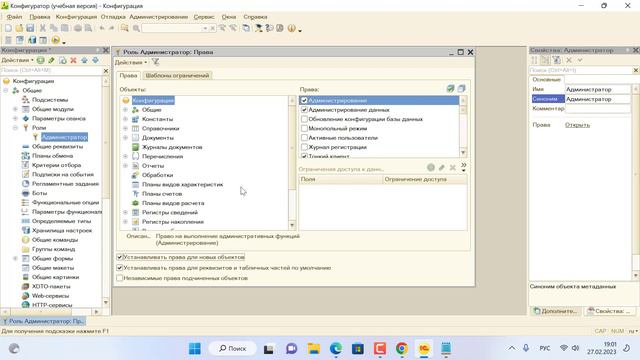Expand the Константы node in objects tree
This screenshot has height=360, width=640.
(x=125, y=119)
